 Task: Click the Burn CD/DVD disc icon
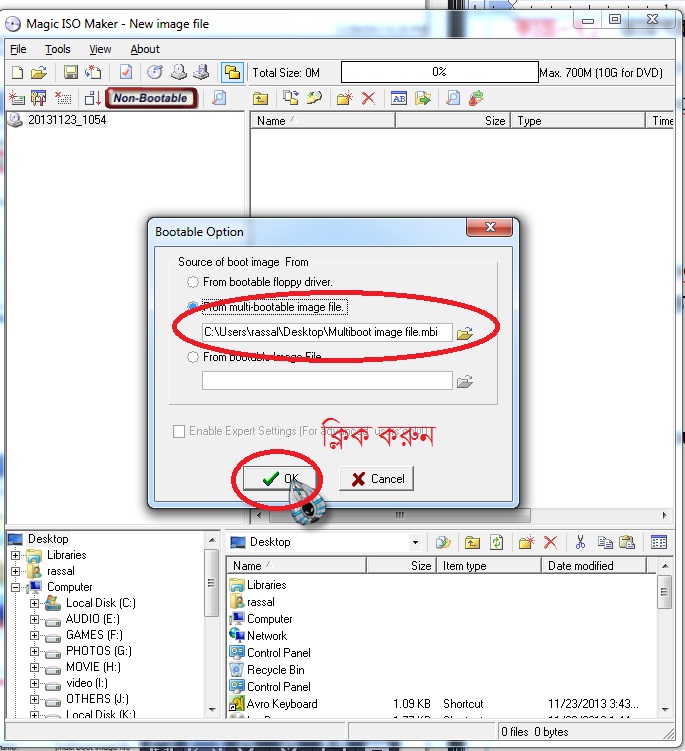click(155, 73)
